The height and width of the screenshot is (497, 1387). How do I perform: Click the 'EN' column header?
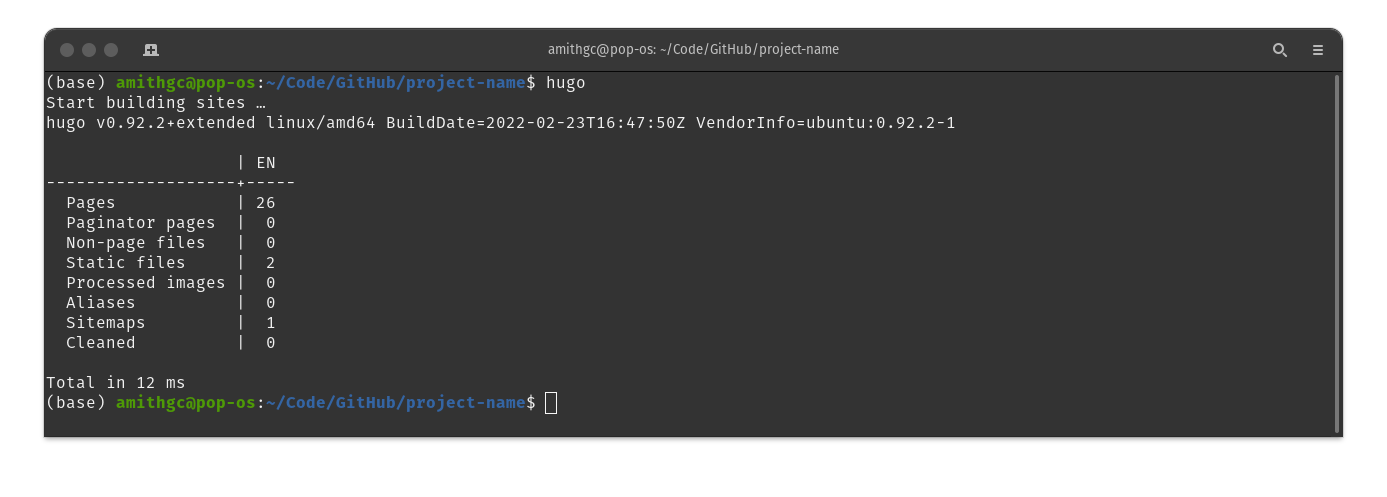pyautogui.click(x=266, y=163)
